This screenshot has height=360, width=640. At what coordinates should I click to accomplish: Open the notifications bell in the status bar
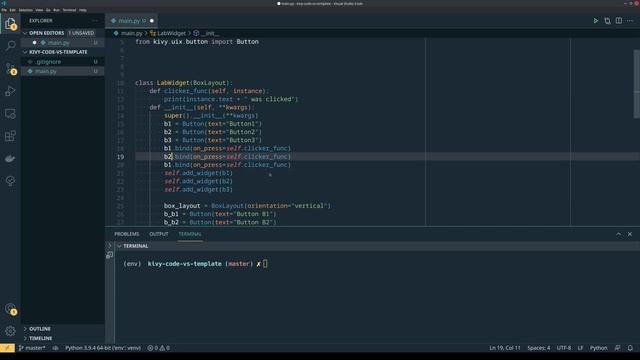click(x=630, y=348)
